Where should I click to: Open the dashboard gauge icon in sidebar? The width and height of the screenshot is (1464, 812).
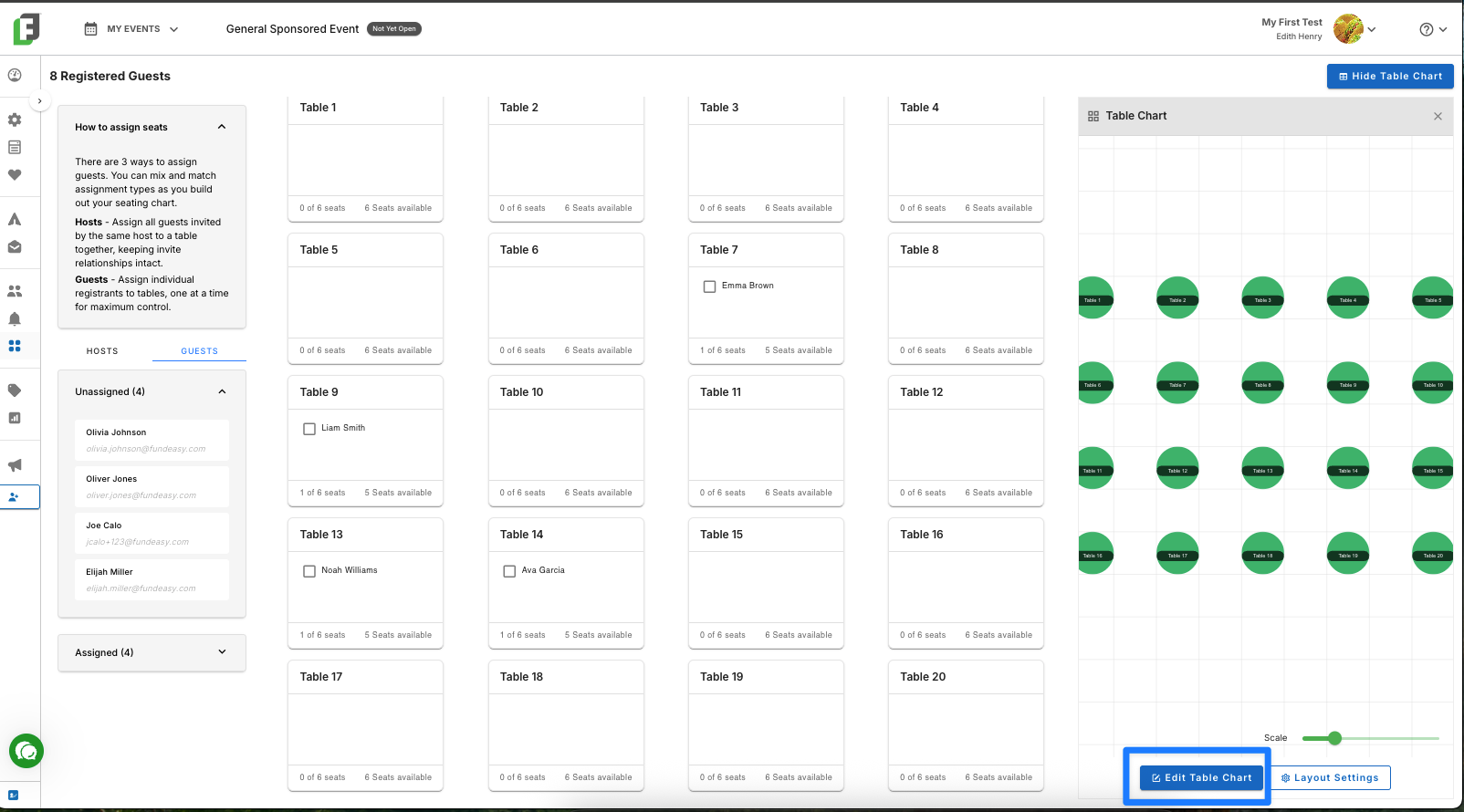click(15, 75)
